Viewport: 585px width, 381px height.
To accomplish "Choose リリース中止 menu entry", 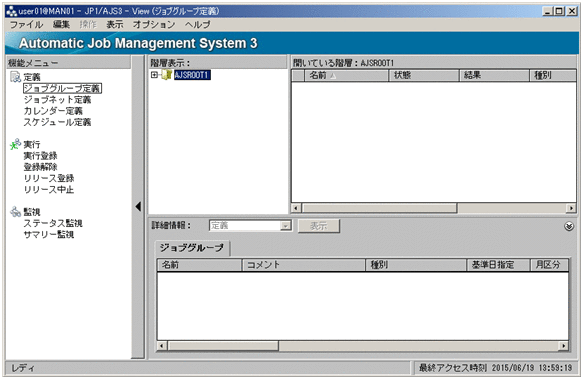I will tap(49, 190).
